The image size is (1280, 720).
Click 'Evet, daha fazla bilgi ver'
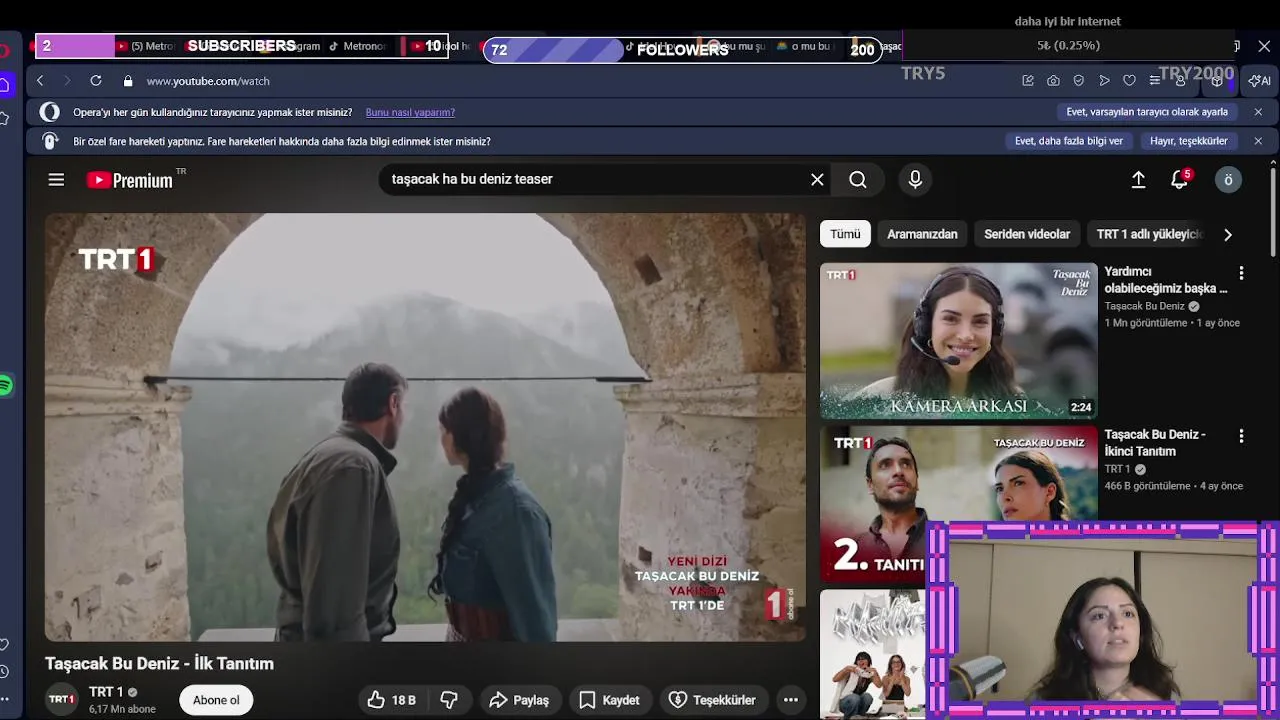click(x=1069, y=141)
